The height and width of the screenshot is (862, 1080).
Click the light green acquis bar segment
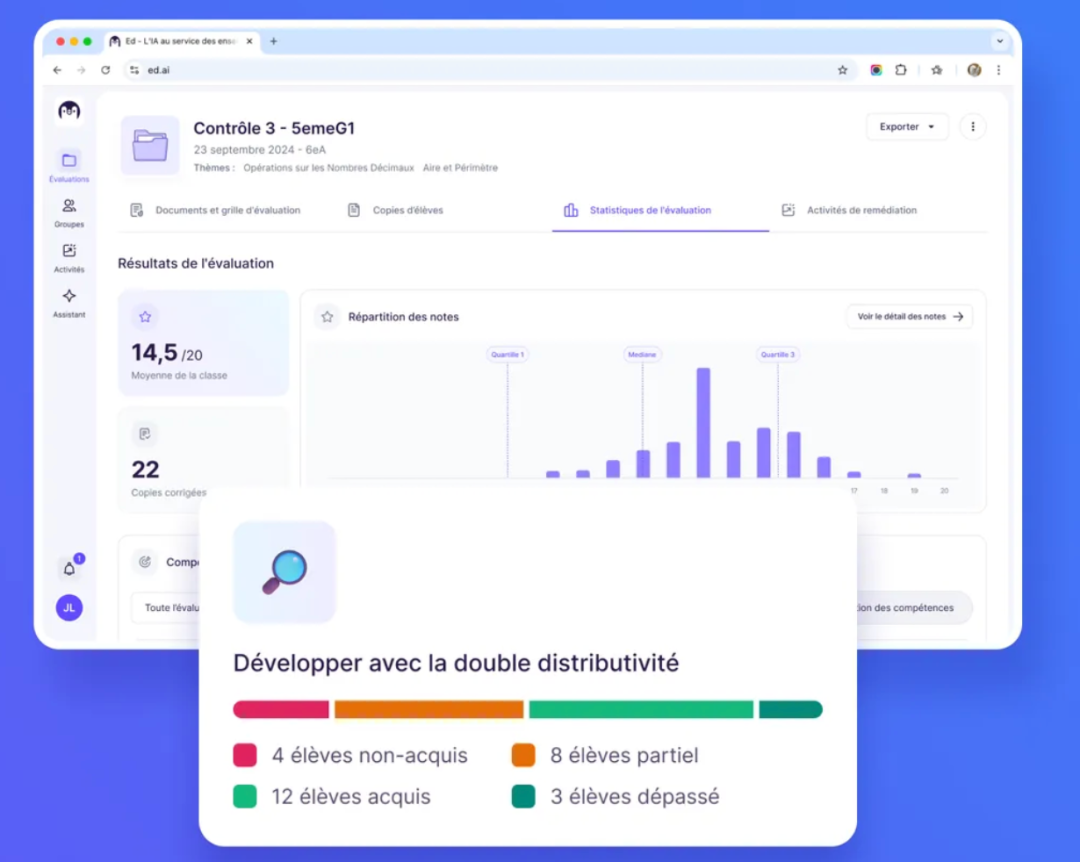[641, 709]
